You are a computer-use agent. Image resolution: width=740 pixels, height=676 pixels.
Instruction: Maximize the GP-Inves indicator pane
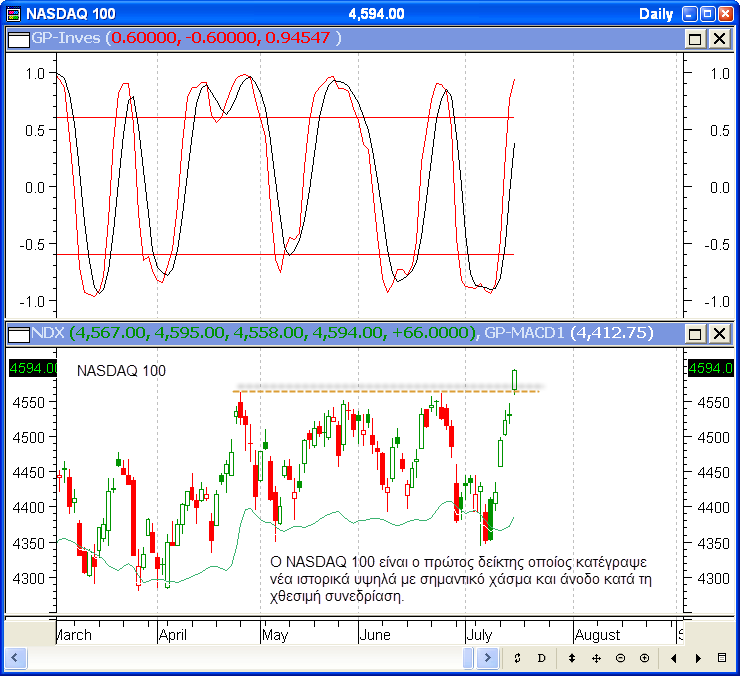click(x=695, y=39)
